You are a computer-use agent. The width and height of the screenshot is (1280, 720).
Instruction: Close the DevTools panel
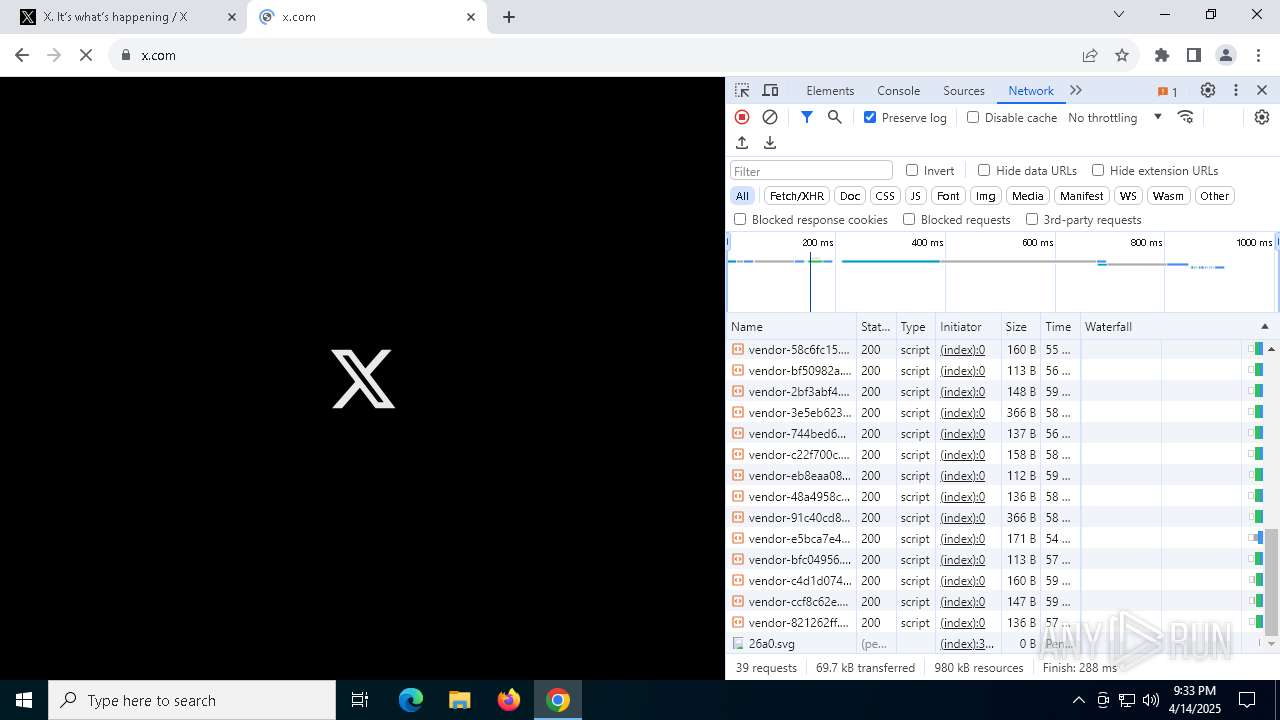coord(1262,90)
